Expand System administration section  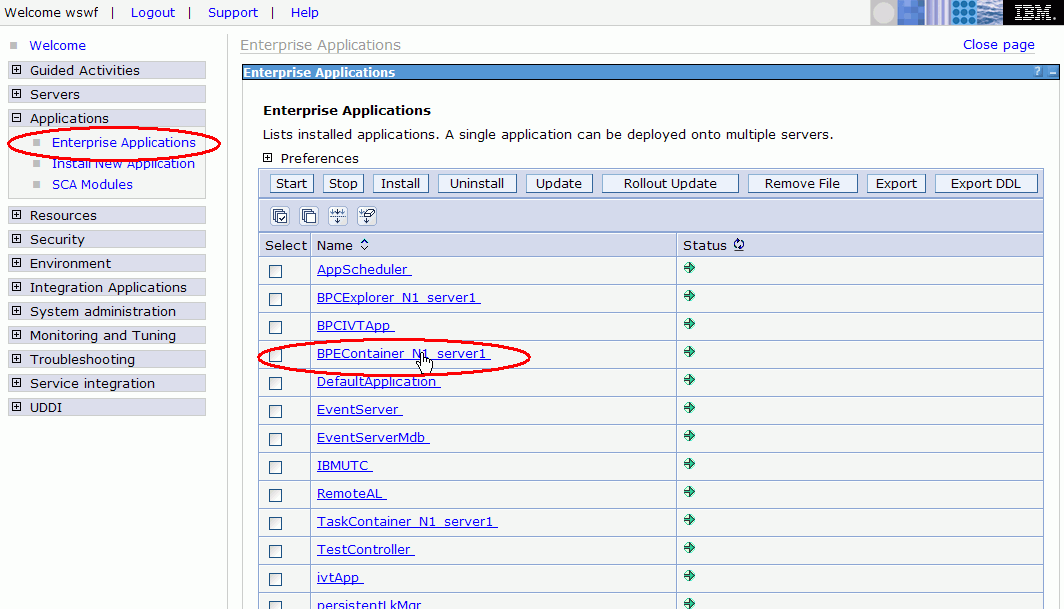click(x=16, y=310)
